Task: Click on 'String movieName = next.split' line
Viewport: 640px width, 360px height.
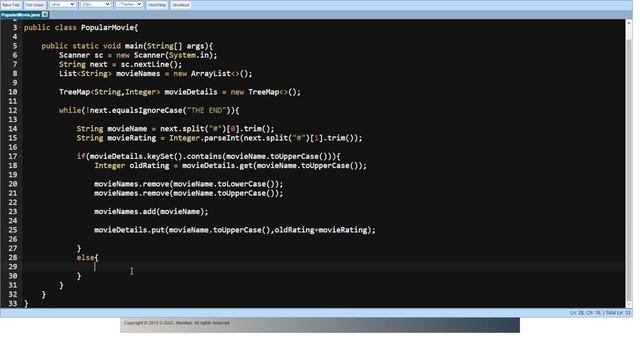Action: pos(176,129)
